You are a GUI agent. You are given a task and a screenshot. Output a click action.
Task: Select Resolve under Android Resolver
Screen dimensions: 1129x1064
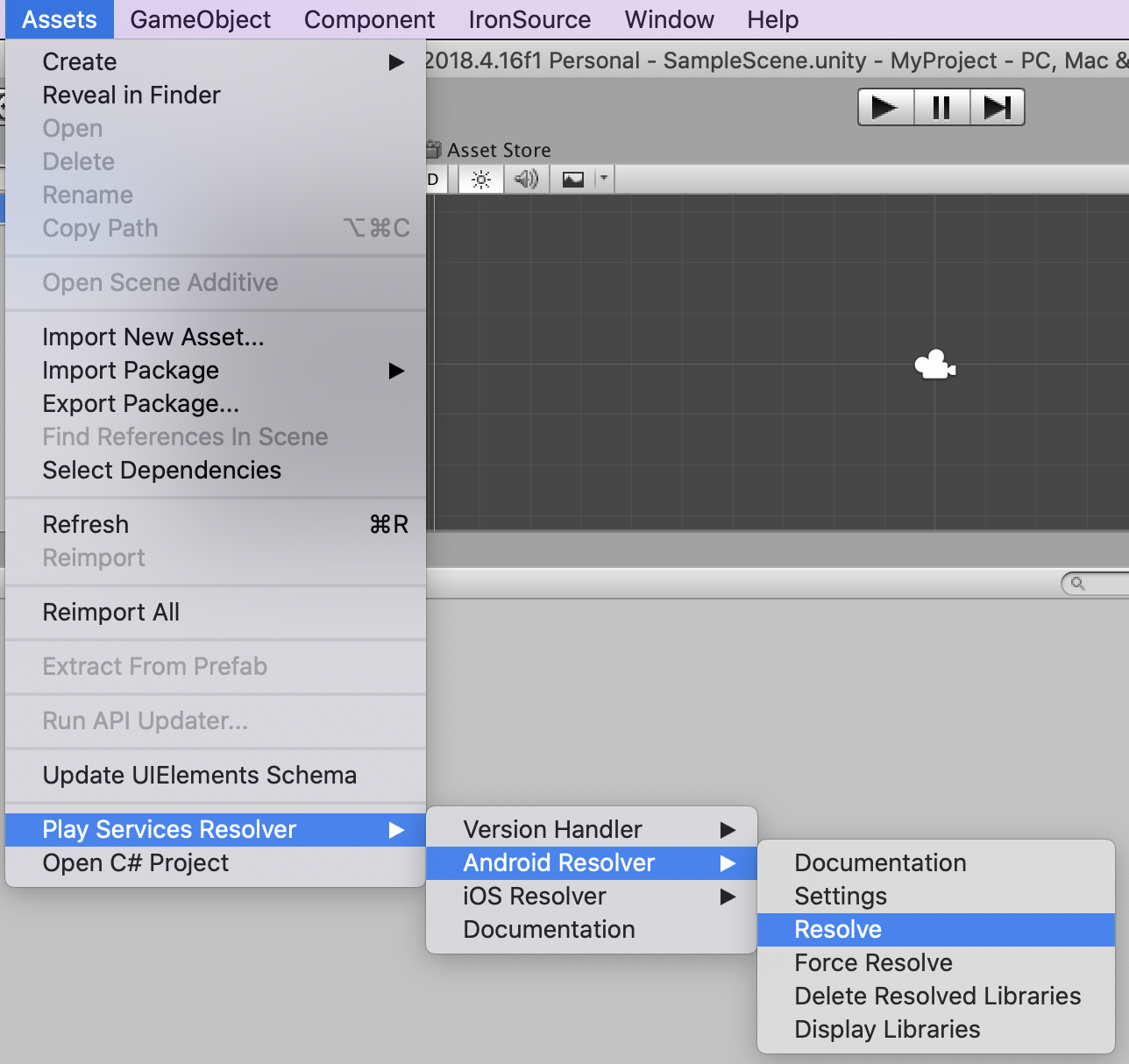coord(837,929)
